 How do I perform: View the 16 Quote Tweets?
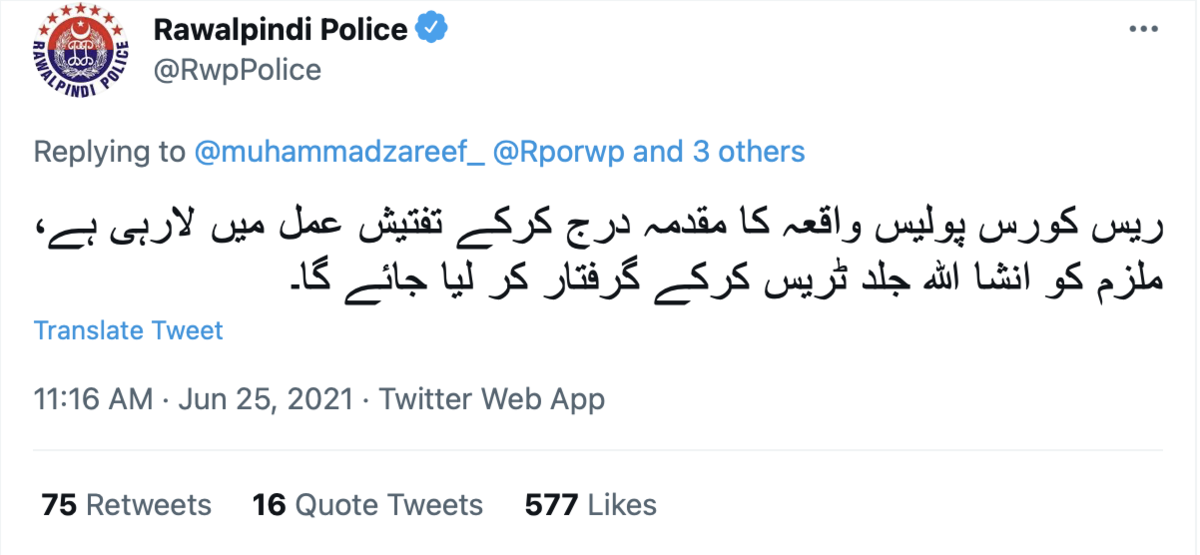click(x=368, y=505)
